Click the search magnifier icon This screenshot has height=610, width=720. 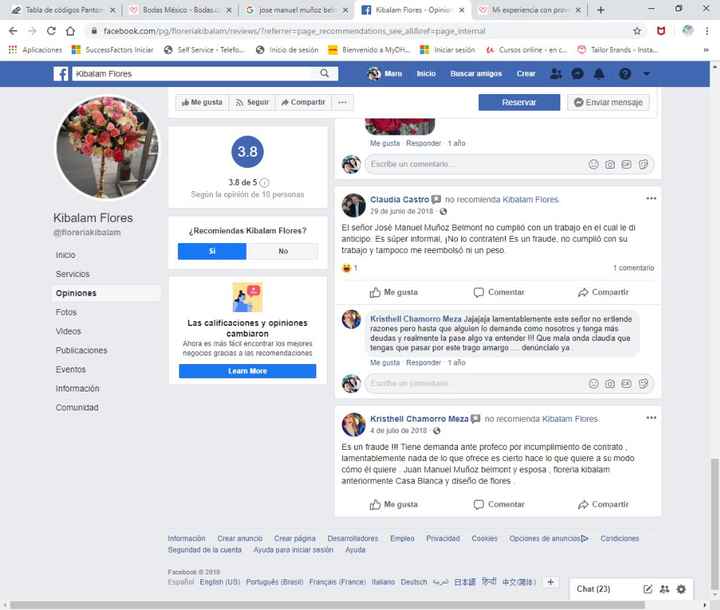coord(325,73)
